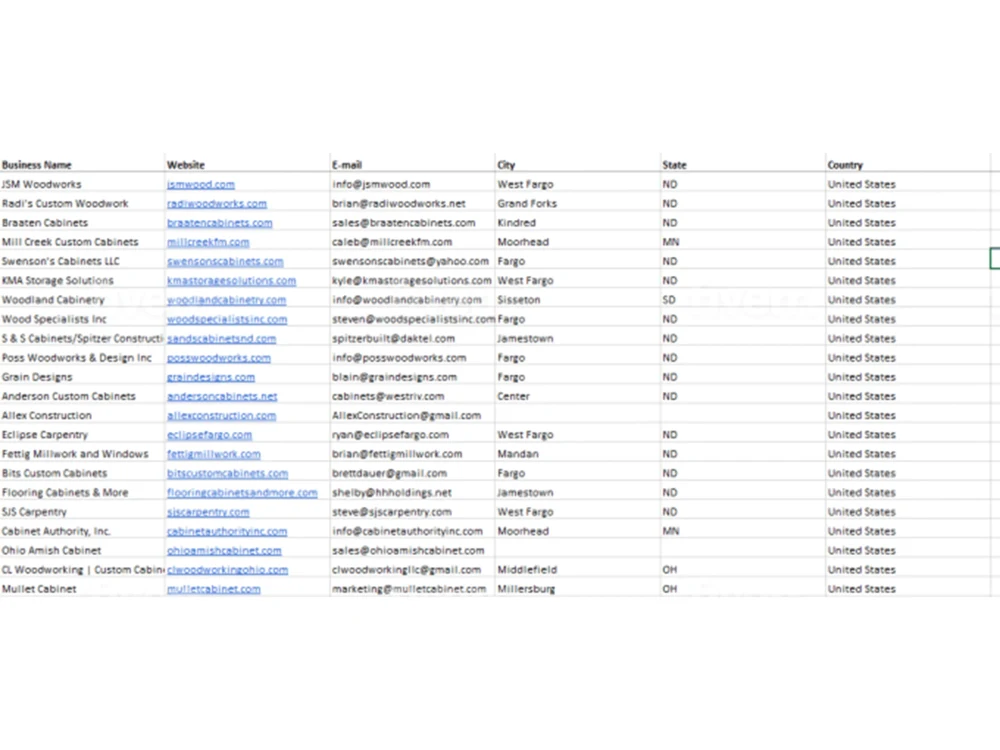Select Anderson Custom Cabinets cell
Image resolution: width=1000 pixels, height=750 pixels.
(82, 396)
